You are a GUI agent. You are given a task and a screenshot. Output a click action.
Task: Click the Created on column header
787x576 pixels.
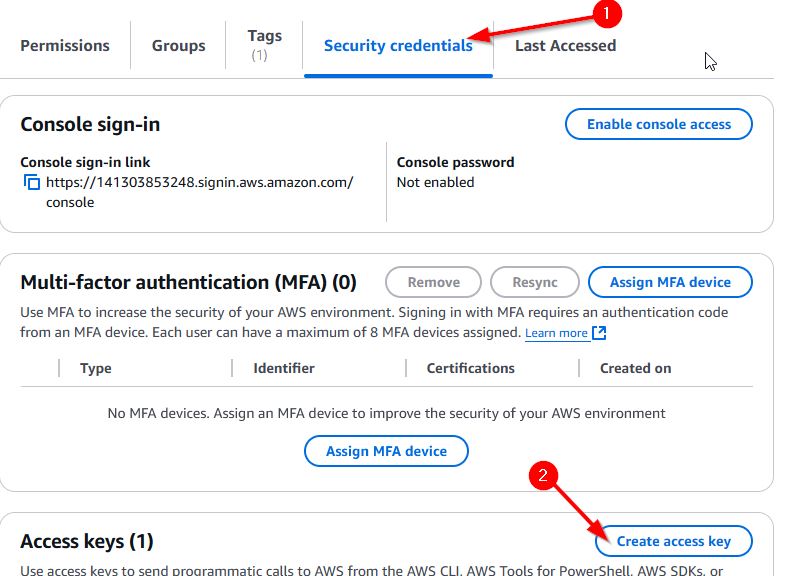tap(636, 368)
